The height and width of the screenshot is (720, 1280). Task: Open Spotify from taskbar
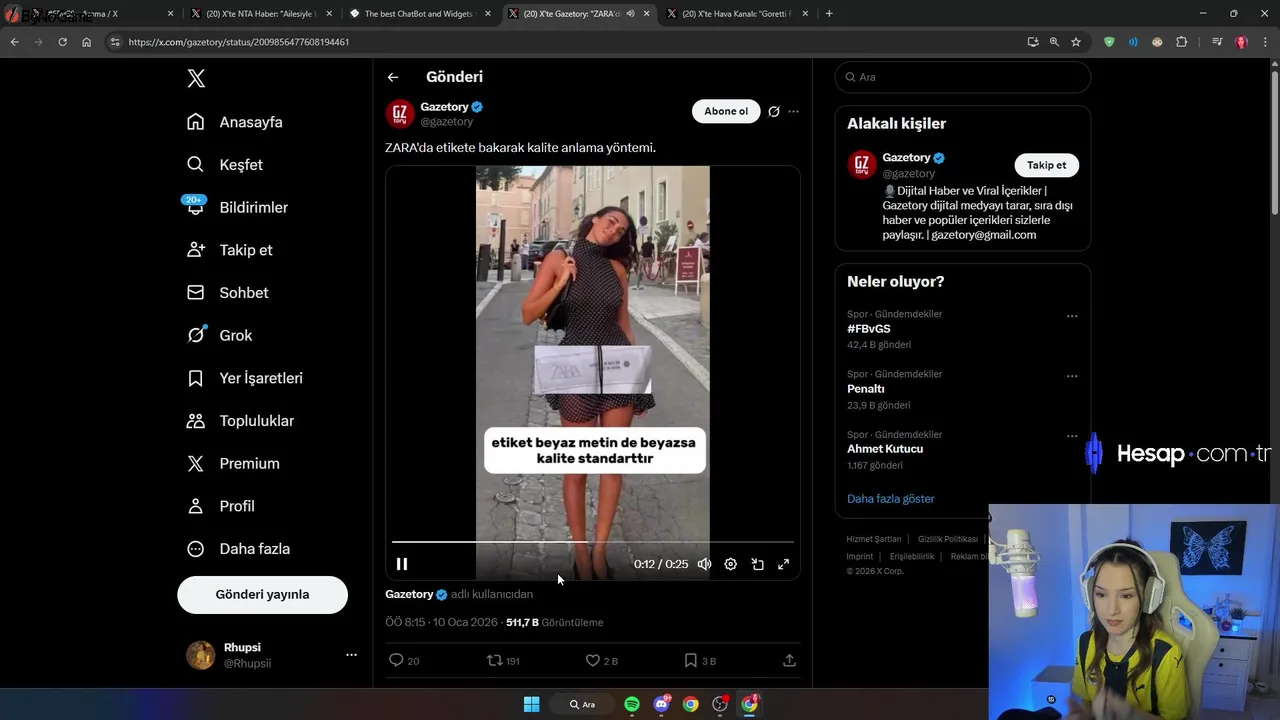[632, 704]
